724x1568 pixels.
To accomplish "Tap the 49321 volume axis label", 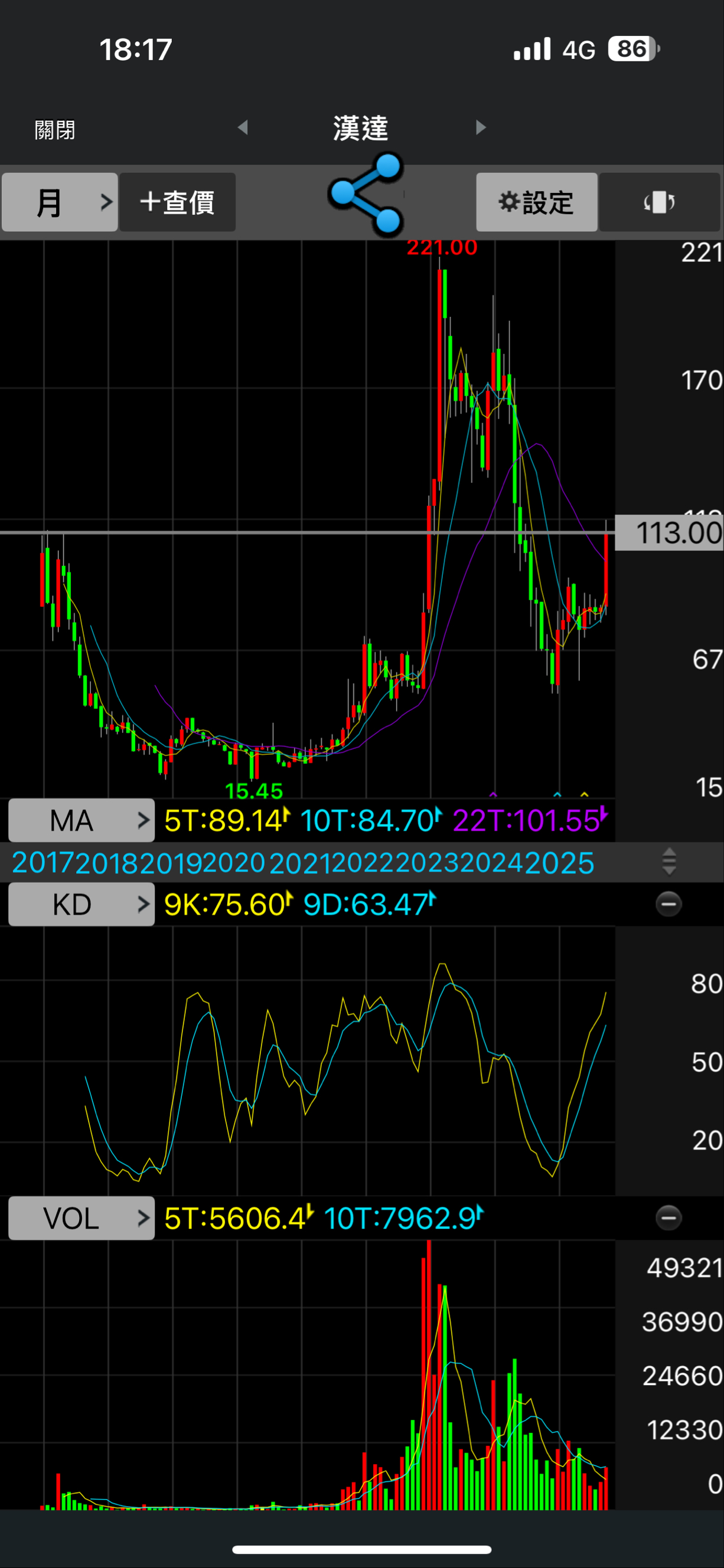I will (x=684, y=1269).
